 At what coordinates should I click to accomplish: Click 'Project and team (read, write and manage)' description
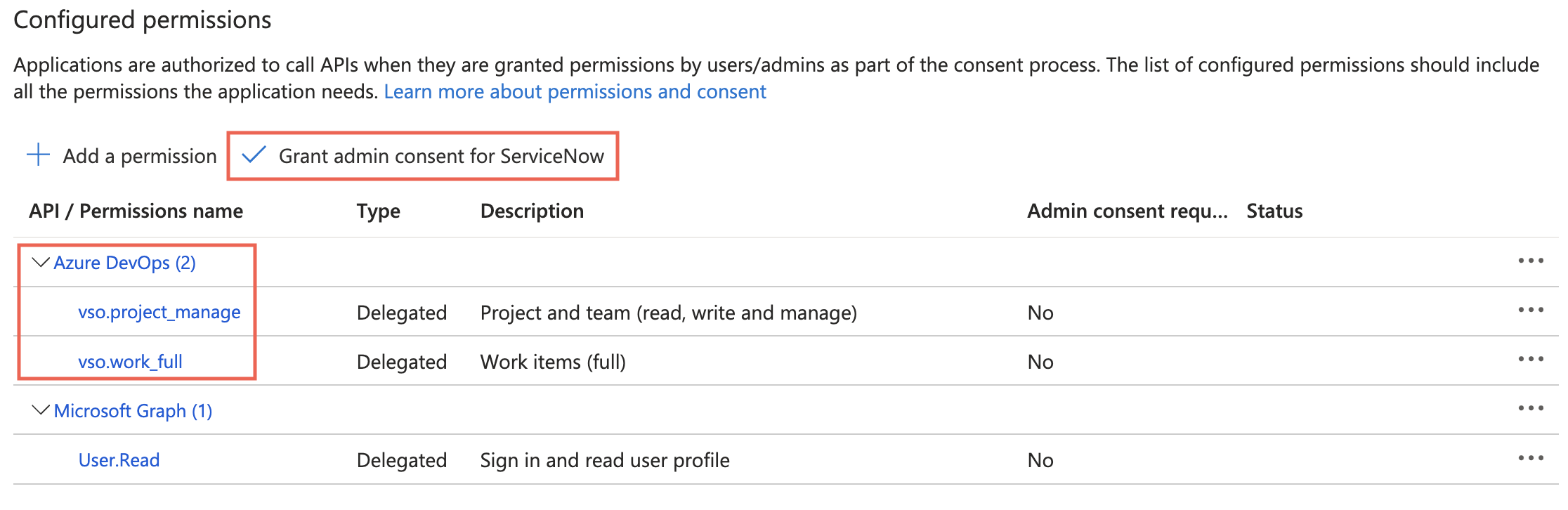click(669, 313)
